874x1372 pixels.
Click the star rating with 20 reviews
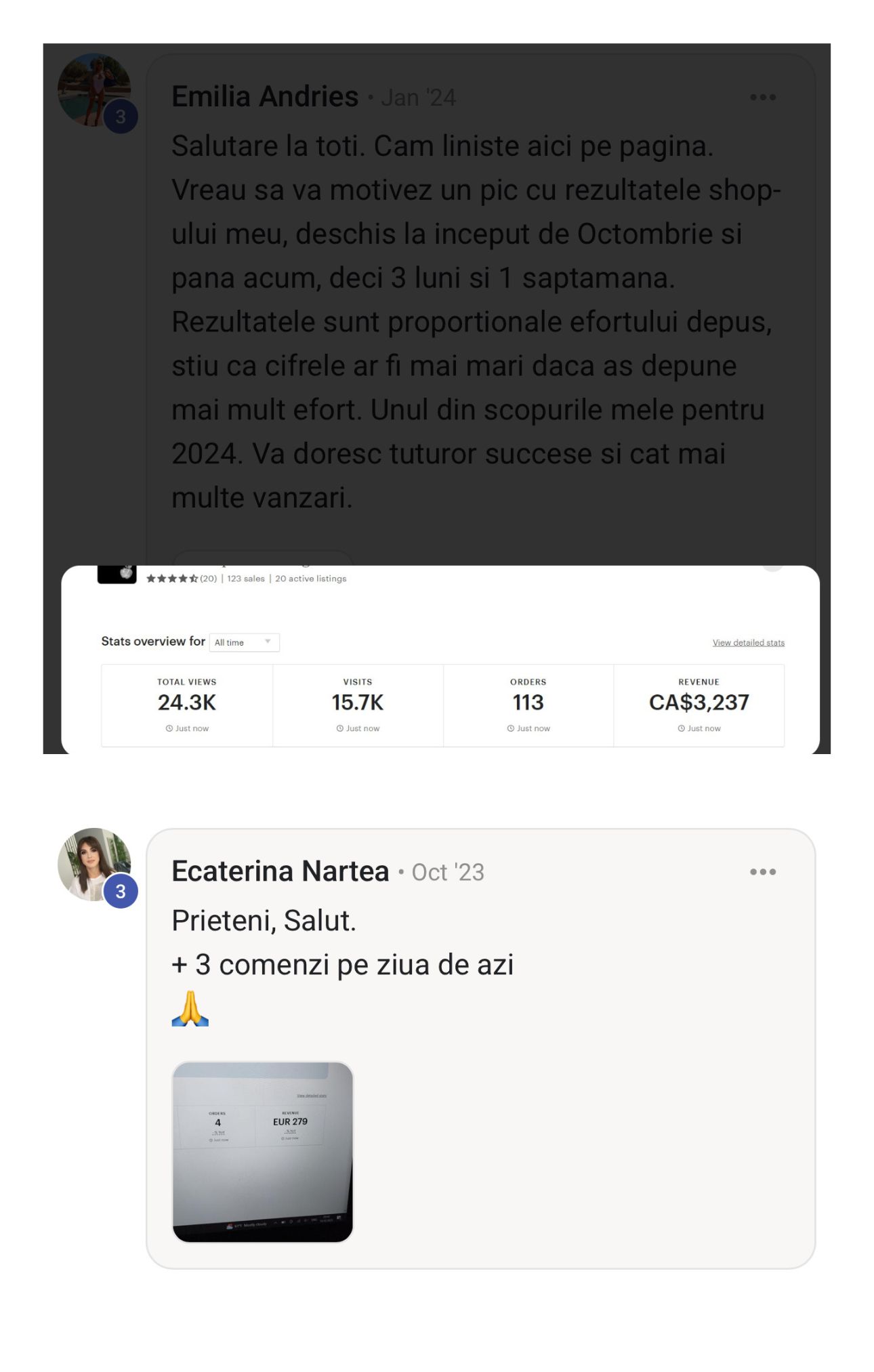tap(181, 579)
